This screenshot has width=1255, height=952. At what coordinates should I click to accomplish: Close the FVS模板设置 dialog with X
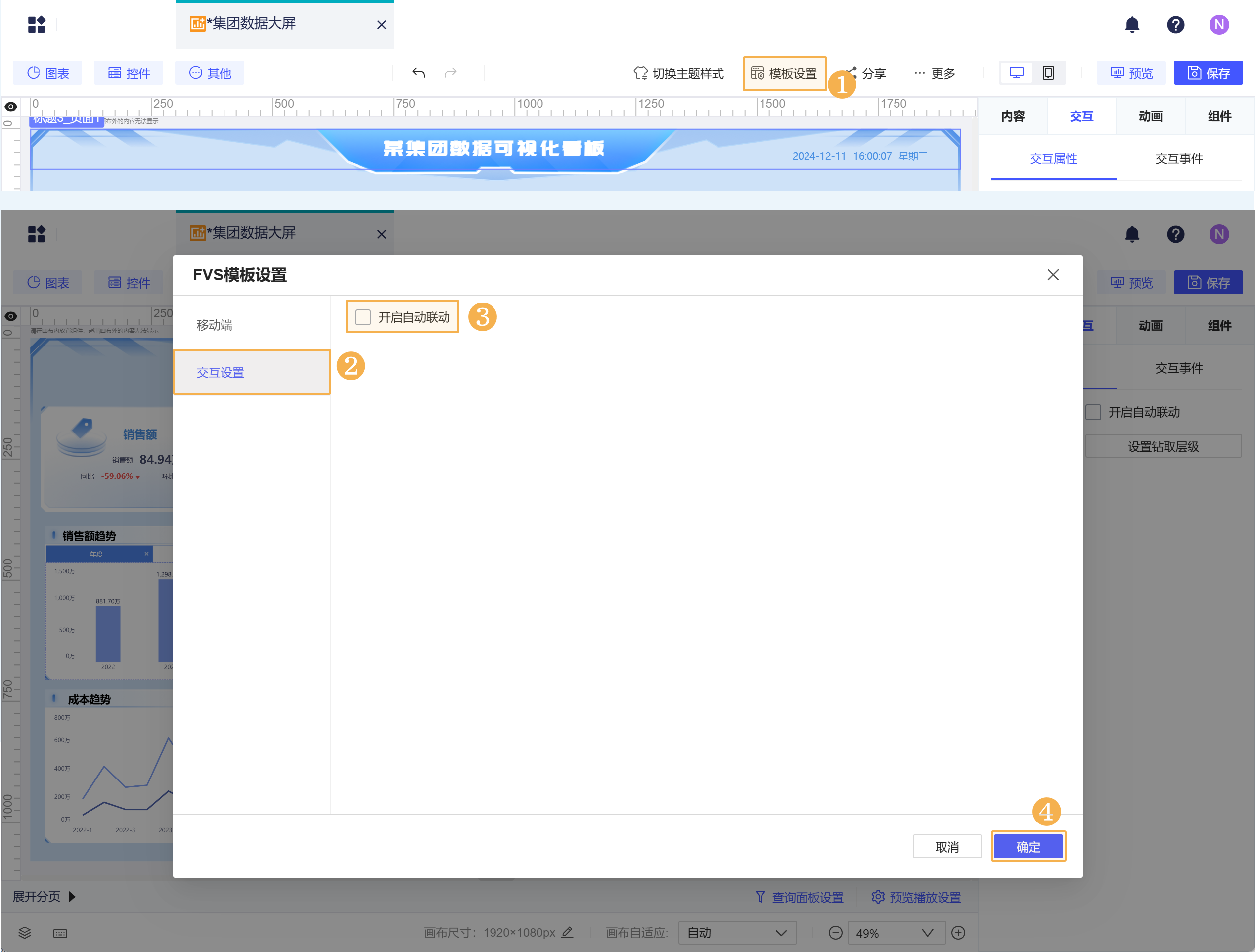1053,275
